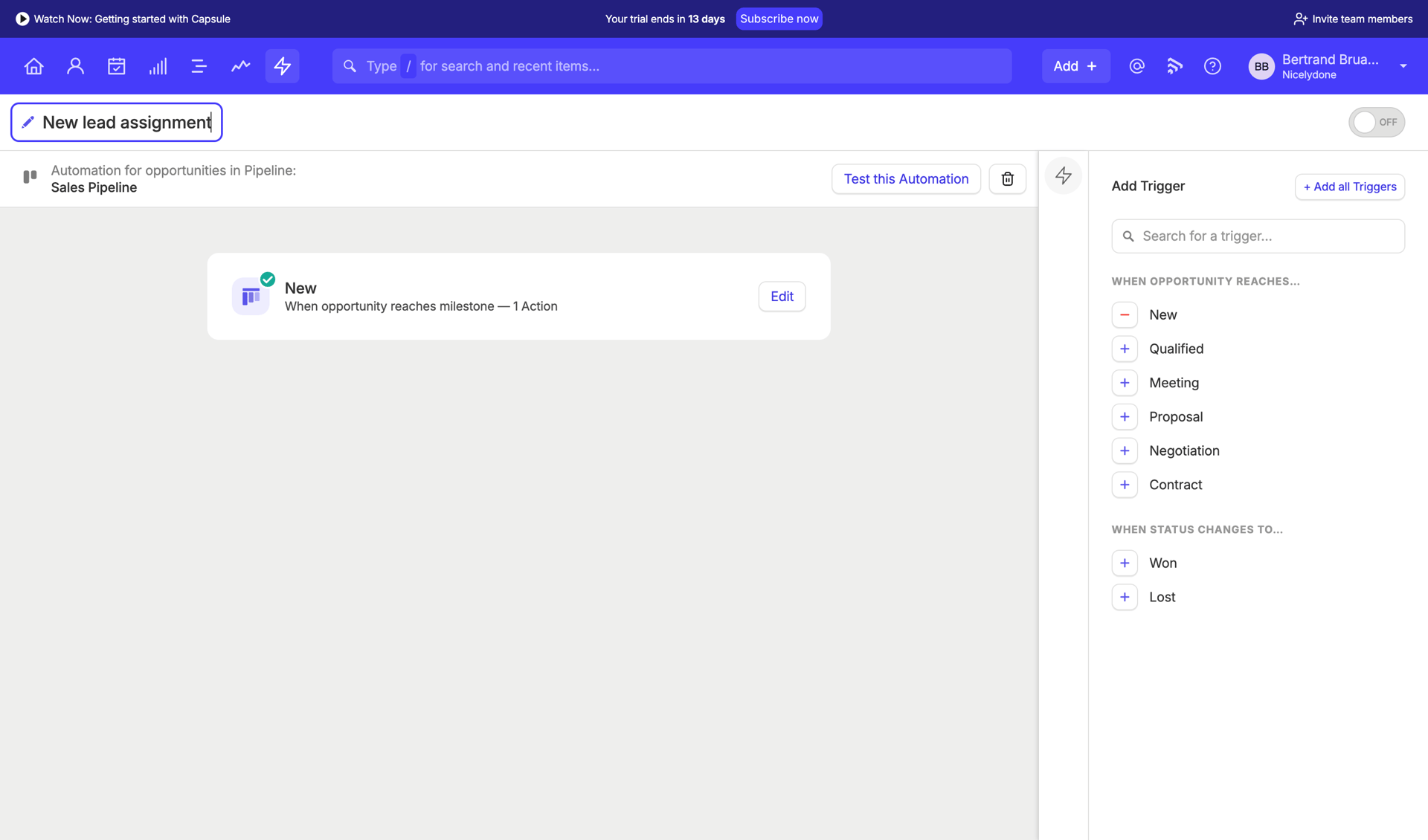The image size is (1428, 840).
Task: Click Test this Automation
Action: click(906, 178)
